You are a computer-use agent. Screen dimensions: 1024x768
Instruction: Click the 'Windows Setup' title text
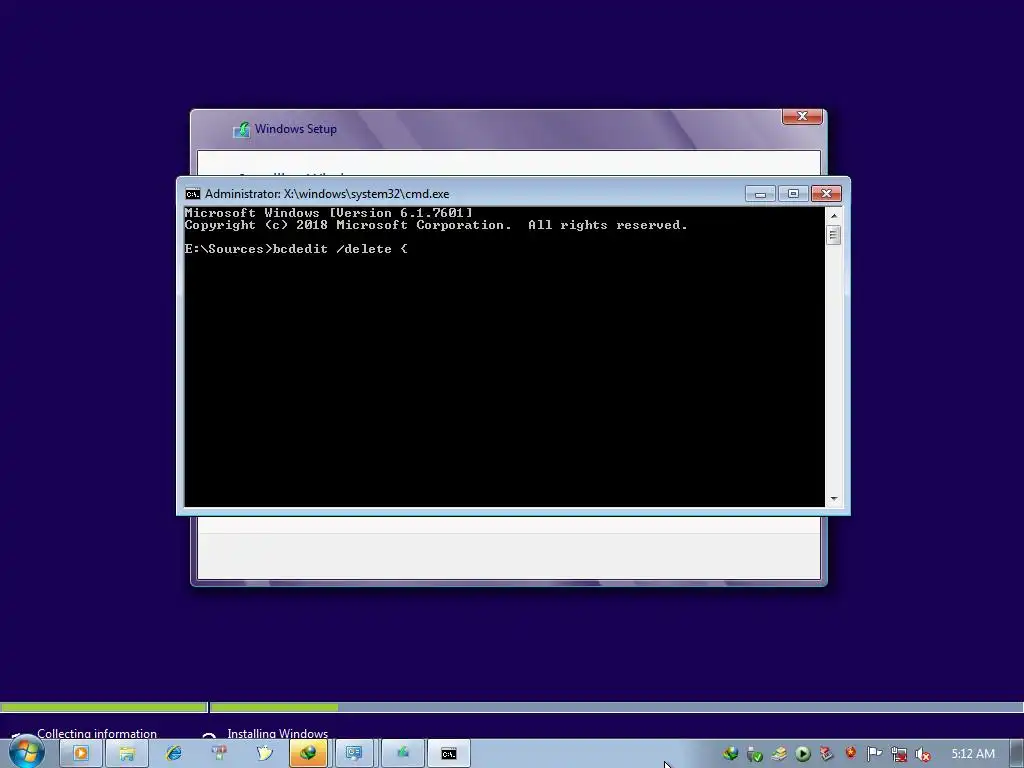click(296, 129)
